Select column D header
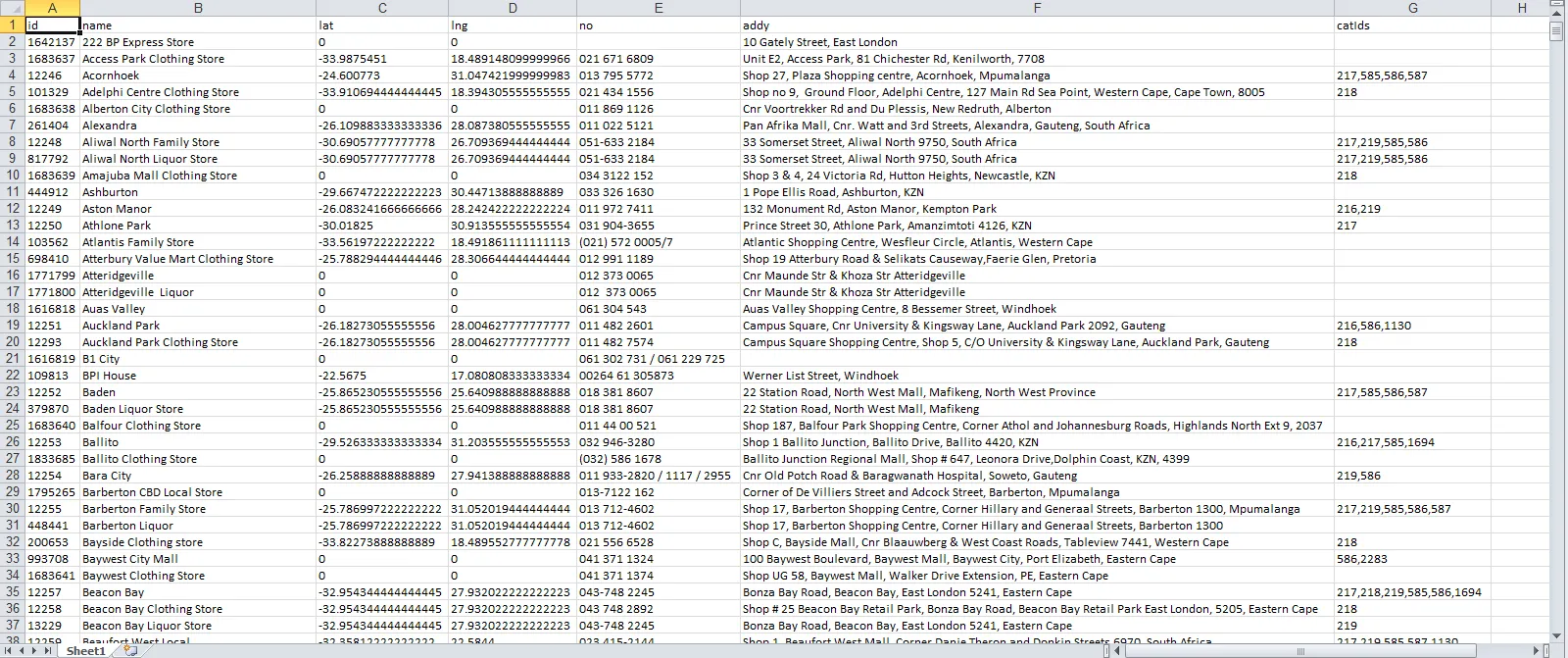The image size is (1568, 658). coord(513,8)
